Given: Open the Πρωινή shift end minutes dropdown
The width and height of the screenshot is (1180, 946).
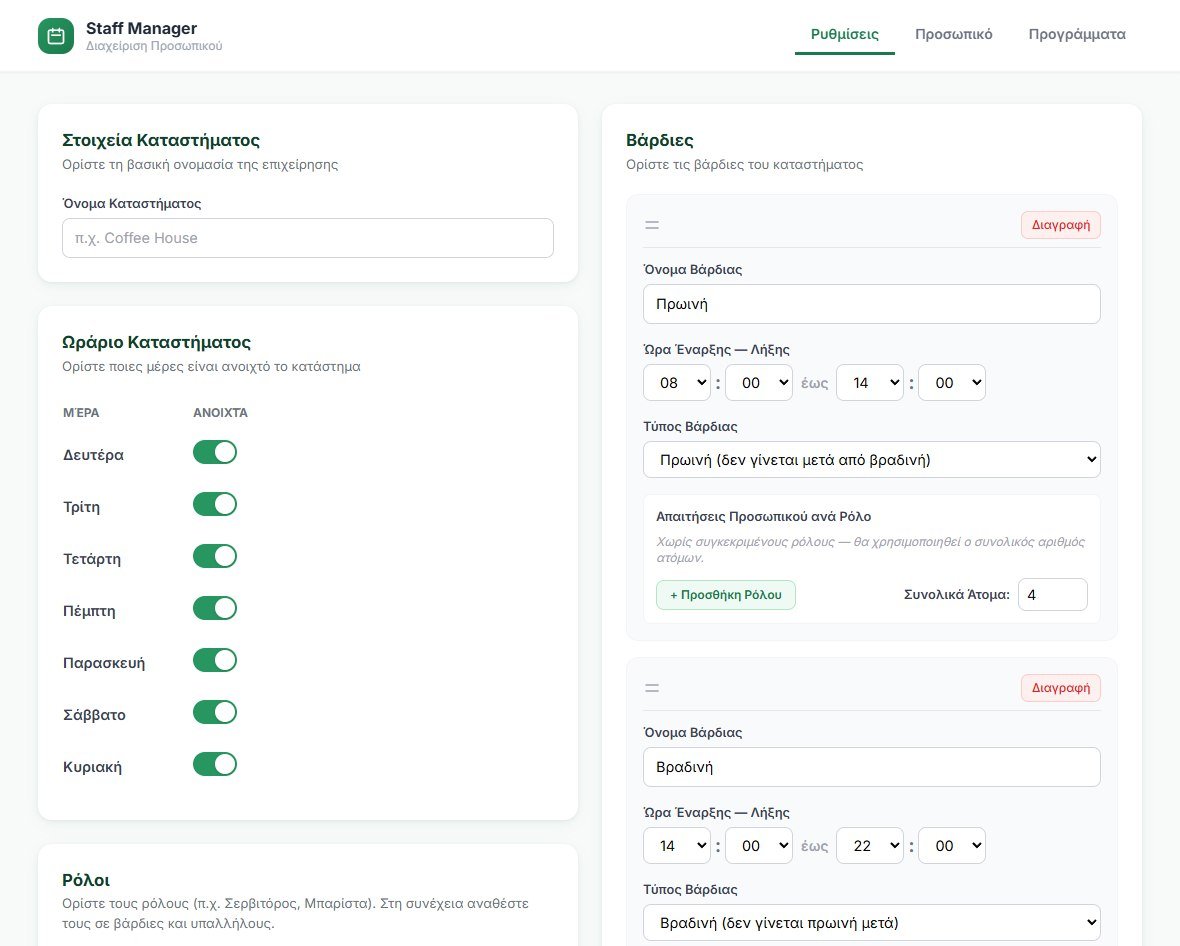Looking at the screenshot, I should [x=952, y=383].
